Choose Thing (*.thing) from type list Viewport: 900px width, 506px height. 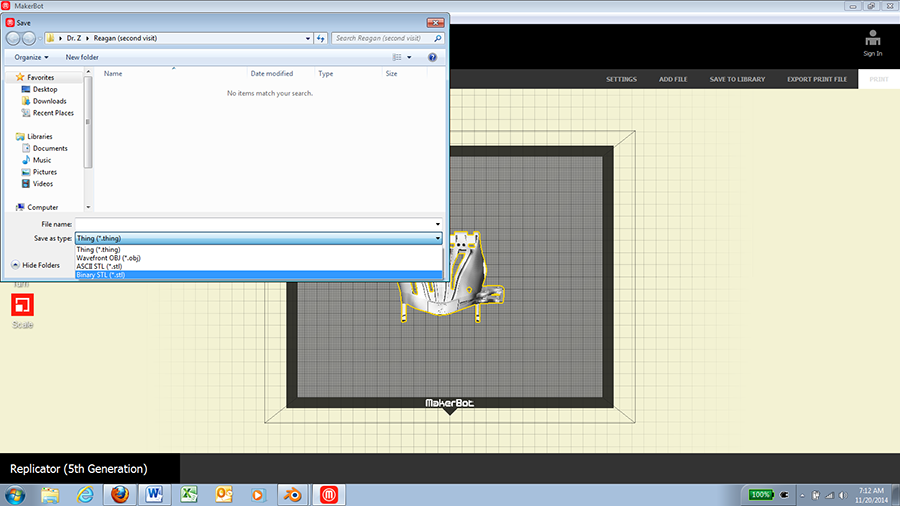point(259,250)
